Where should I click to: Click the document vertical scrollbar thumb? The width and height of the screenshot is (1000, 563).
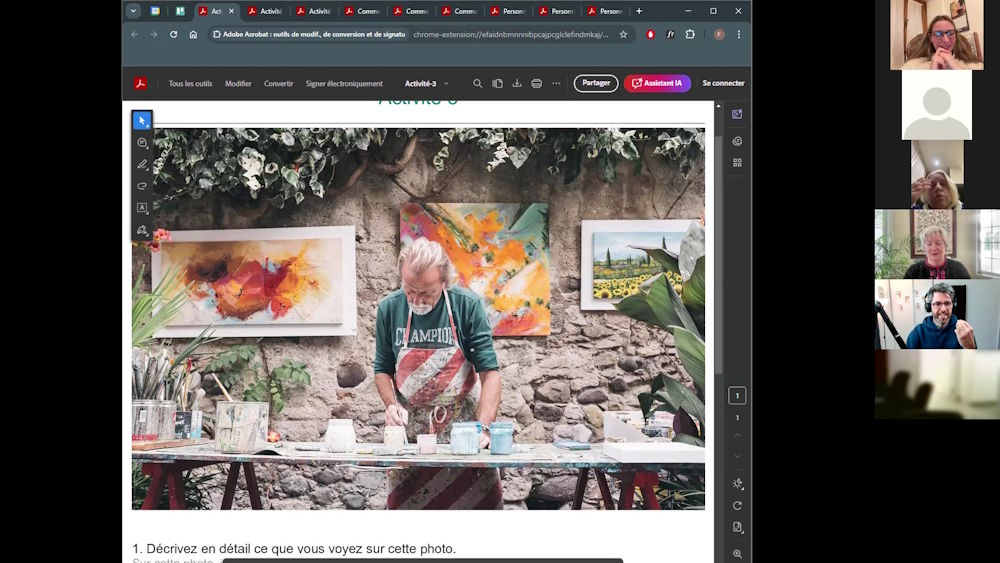[719, 255]
